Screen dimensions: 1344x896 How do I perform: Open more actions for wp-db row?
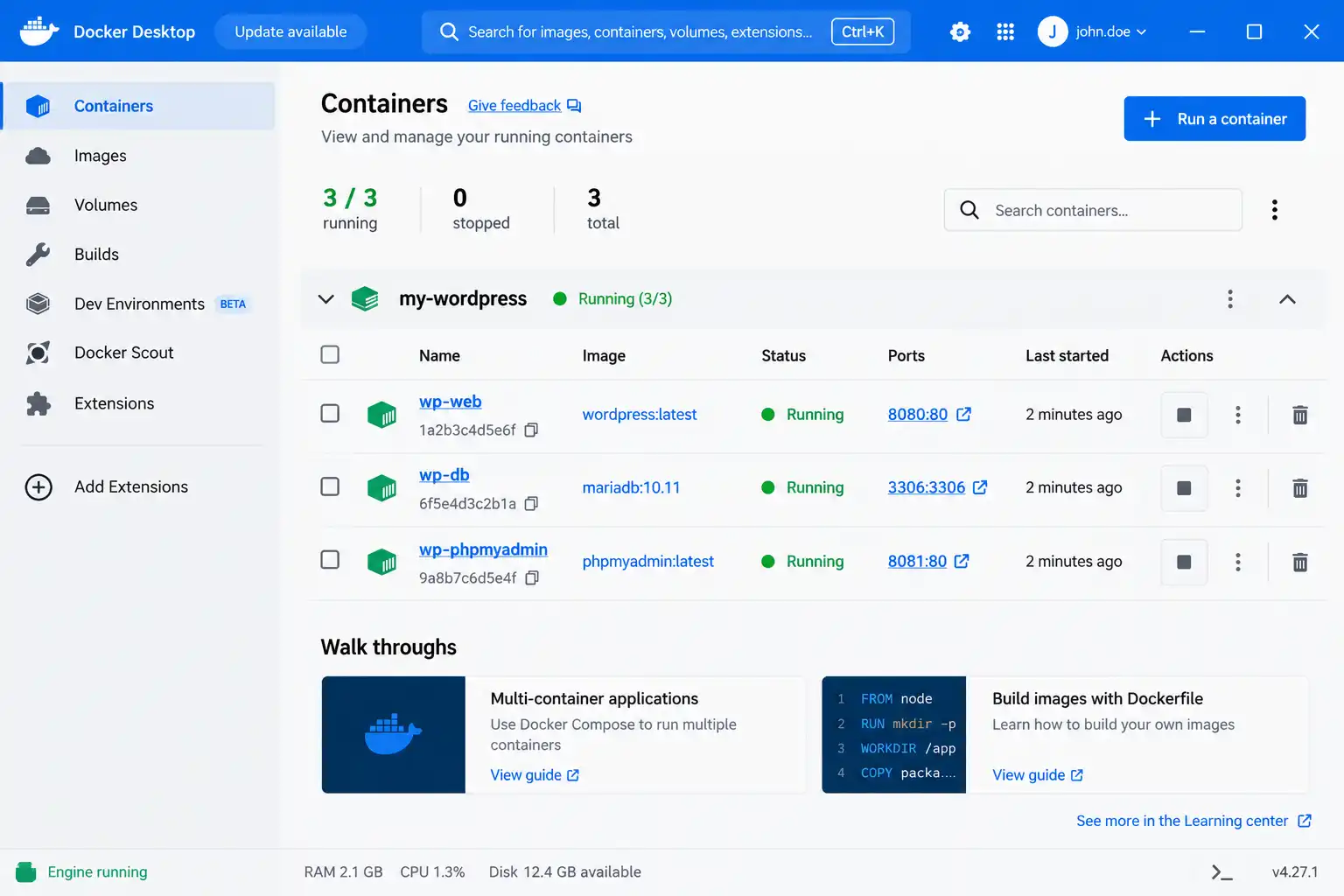[1238, 488]
